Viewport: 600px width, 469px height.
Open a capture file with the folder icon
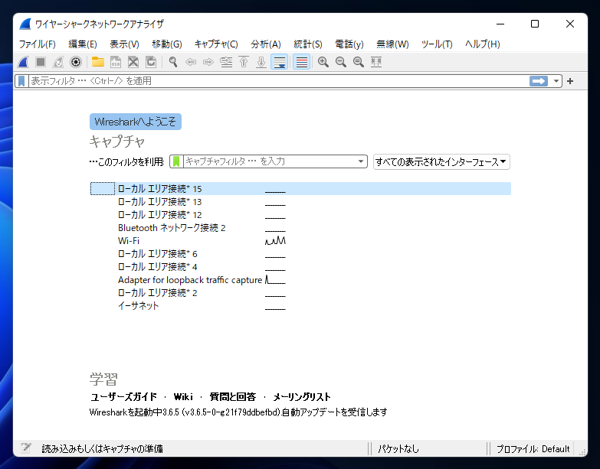98,62
